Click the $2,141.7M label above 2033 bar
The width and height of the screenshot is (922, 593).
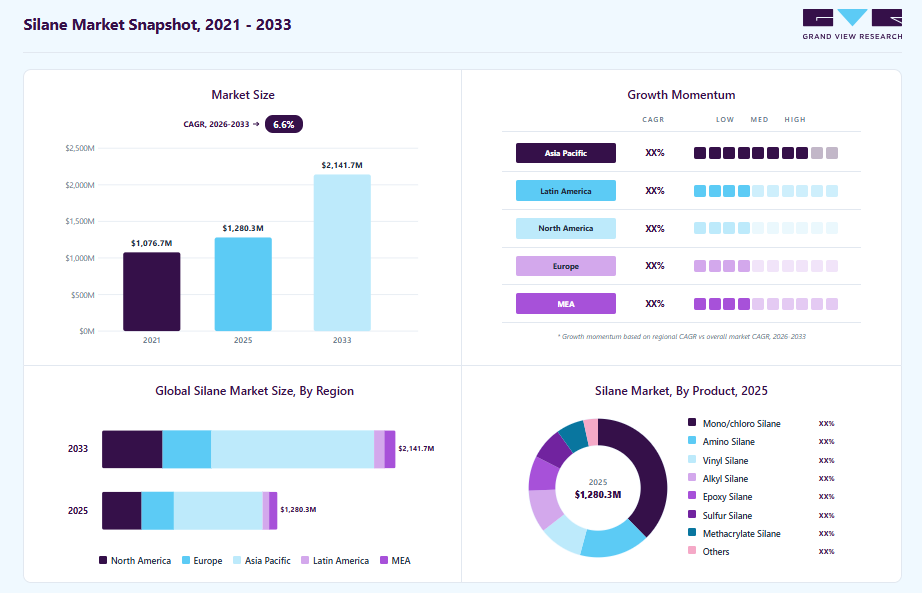pyautogui.click(x=342, y=165)
